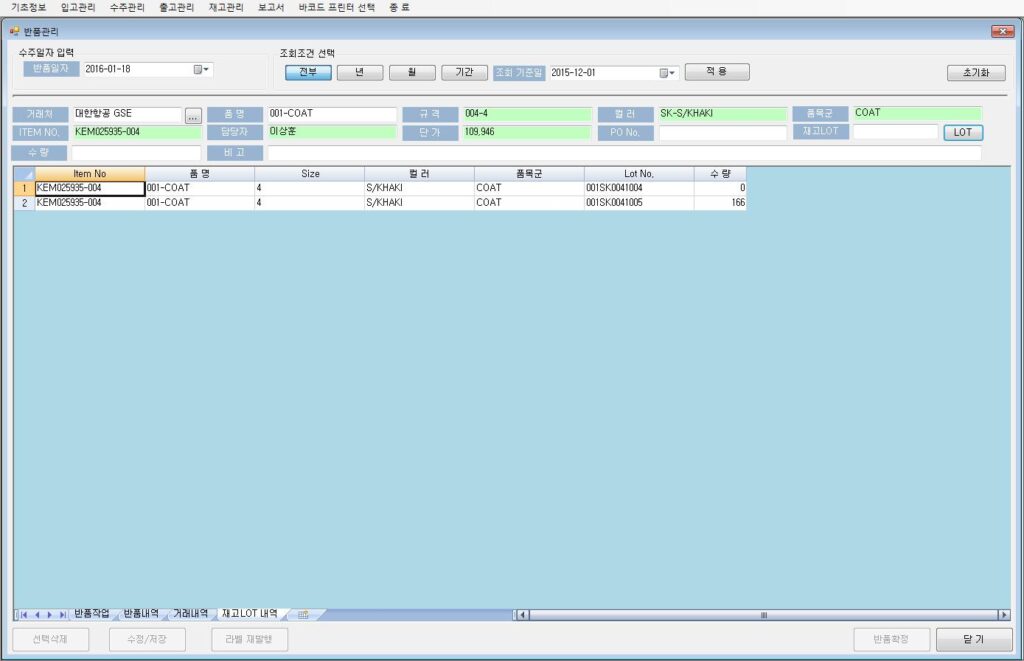
Task: Click the grid select-all corner cell
Action: click(x=24, y=174)
